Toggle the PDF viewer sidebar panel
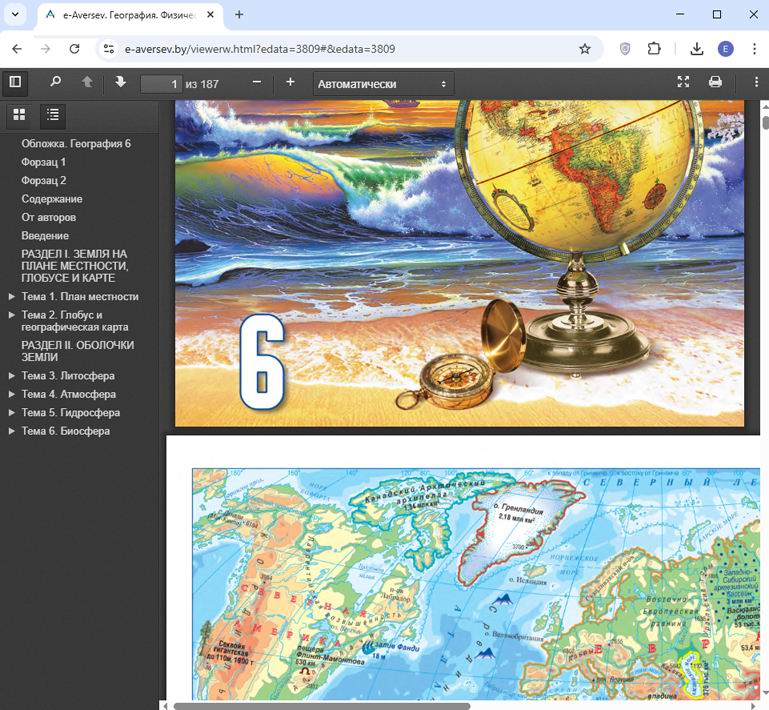Viewport: 769px width, 710px height. coord(15,82)
